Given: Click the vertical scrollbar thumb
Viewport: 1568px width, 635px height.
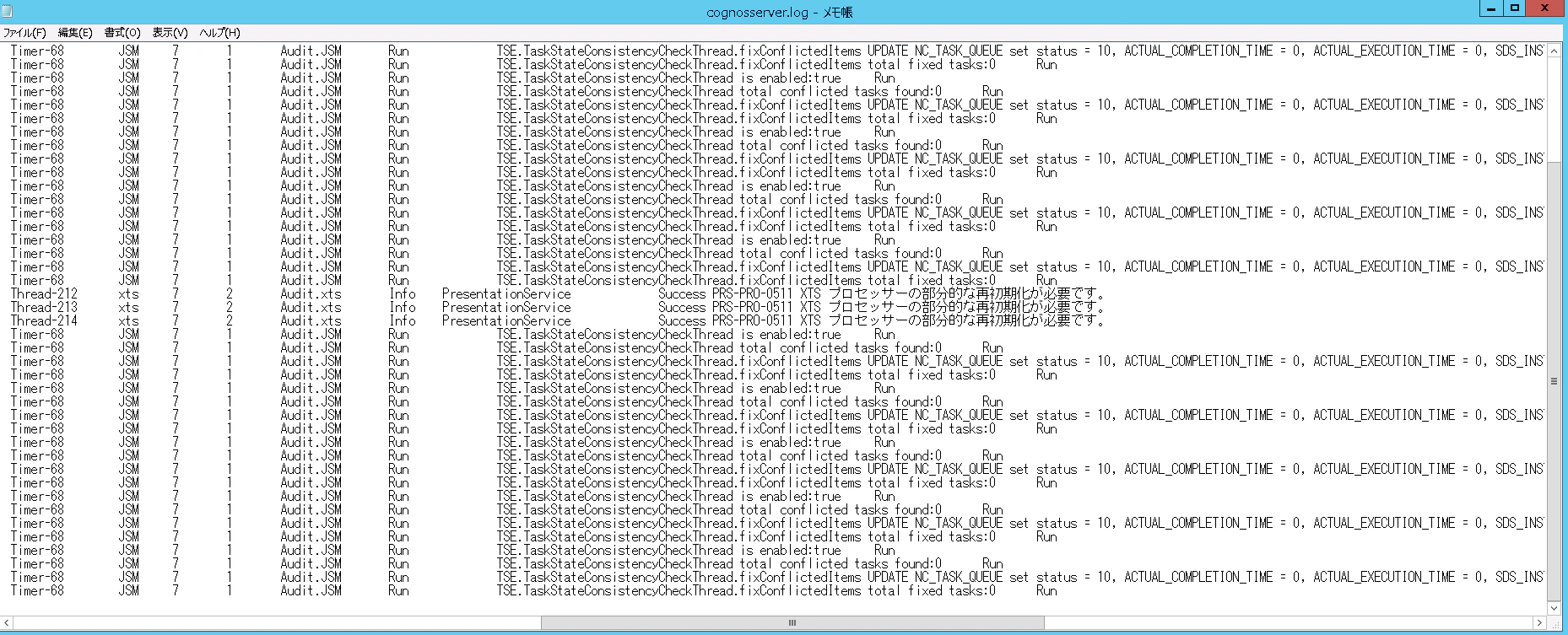Looking at the screenshot, I should pyautogui.click(x=1554, y=381).
